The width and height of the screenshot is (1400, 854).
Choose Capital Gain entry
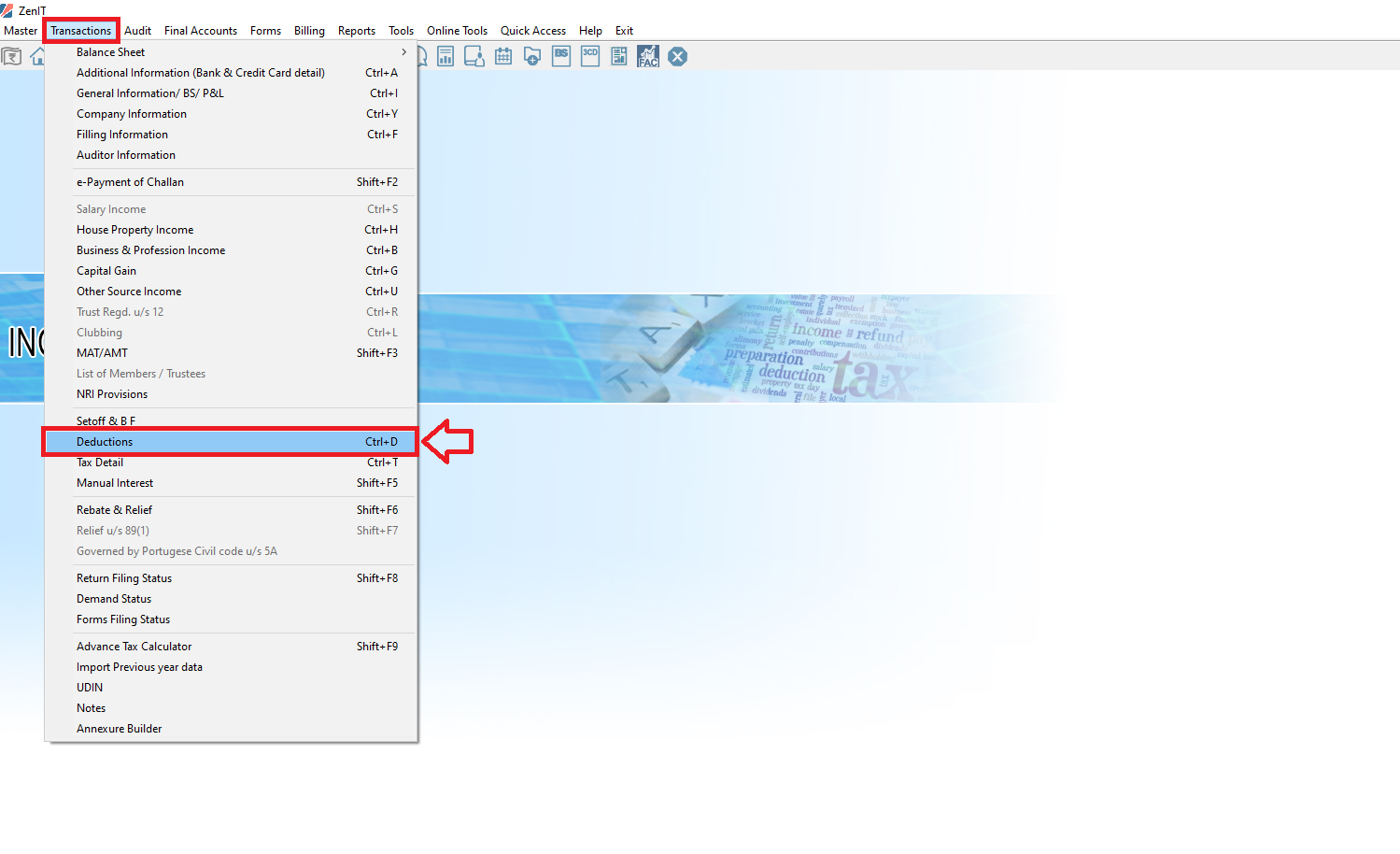click(x=231, y=271)
